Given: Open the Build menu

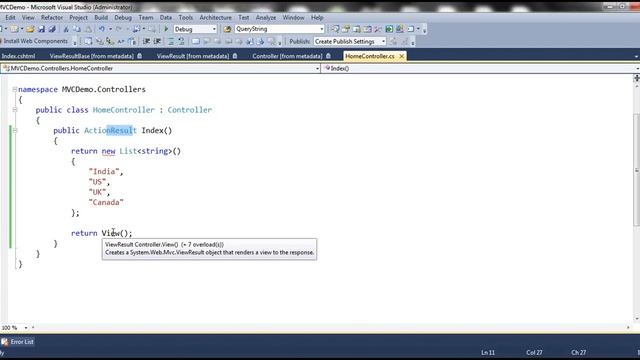Looking at the screenshot, I should 101,18.
